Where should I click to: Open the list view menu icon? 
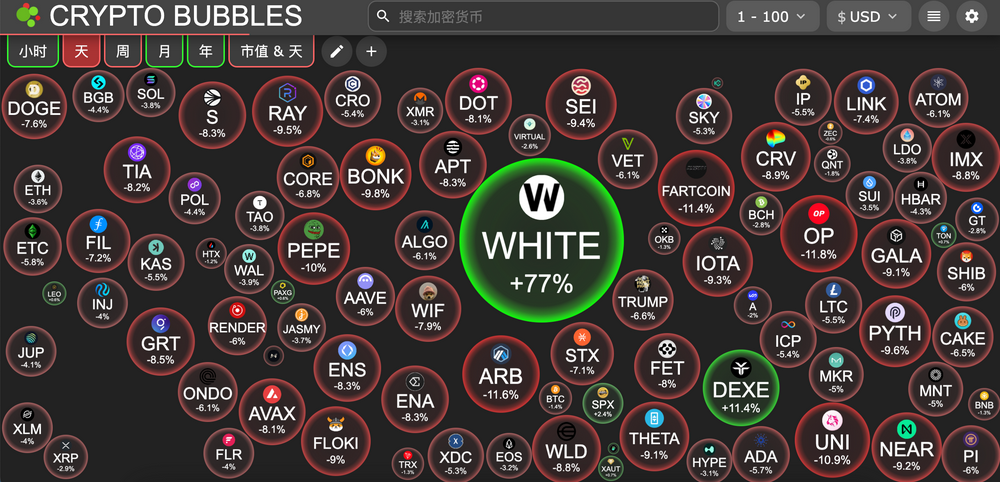[x=933, y=16]
